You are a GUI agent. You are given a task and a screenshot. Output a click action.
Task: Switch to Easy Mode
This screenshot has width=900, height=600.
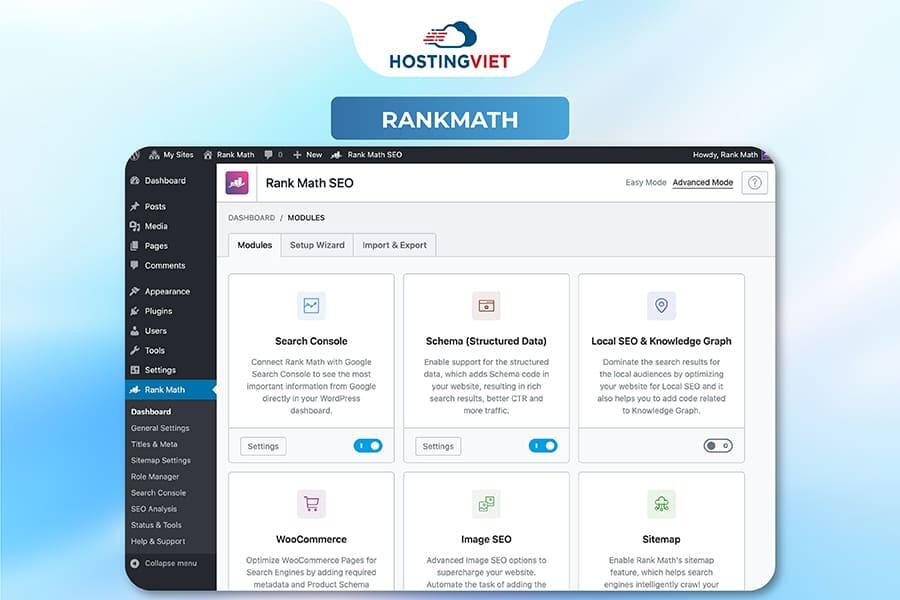645,183
